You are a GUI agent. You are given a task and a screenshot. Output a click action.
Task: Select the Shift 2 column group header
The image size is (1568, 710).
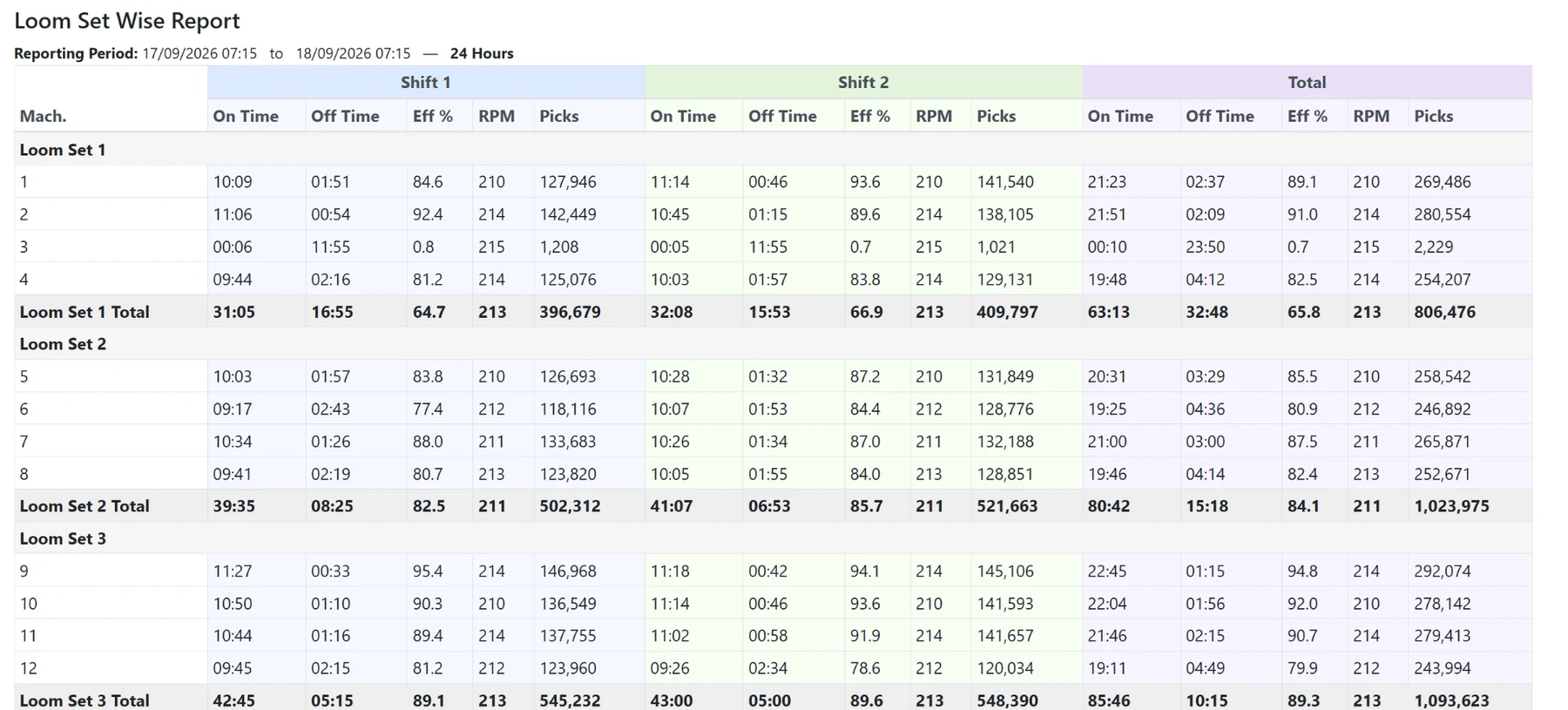863,82
